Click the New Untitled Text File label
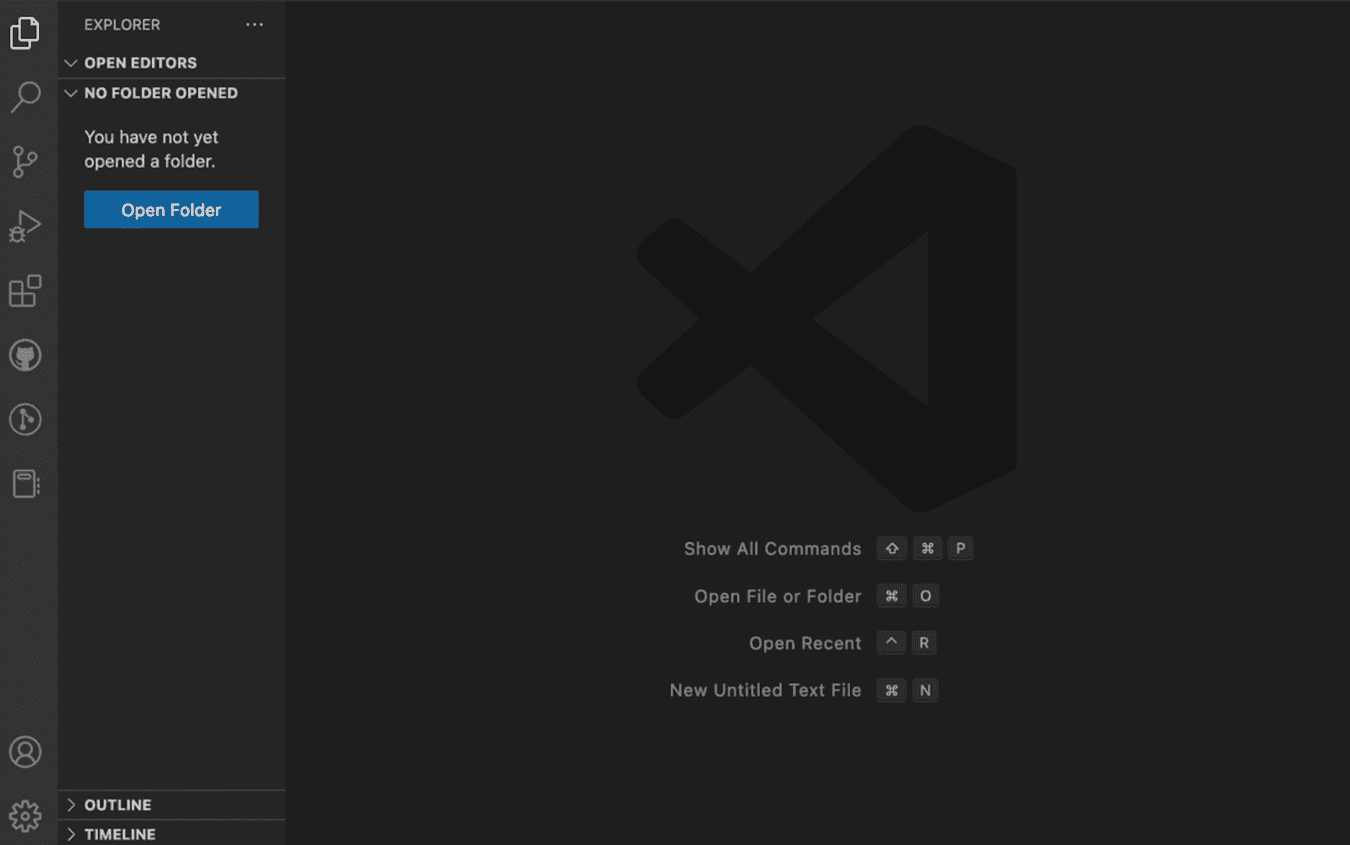 [x=765, y=690]
